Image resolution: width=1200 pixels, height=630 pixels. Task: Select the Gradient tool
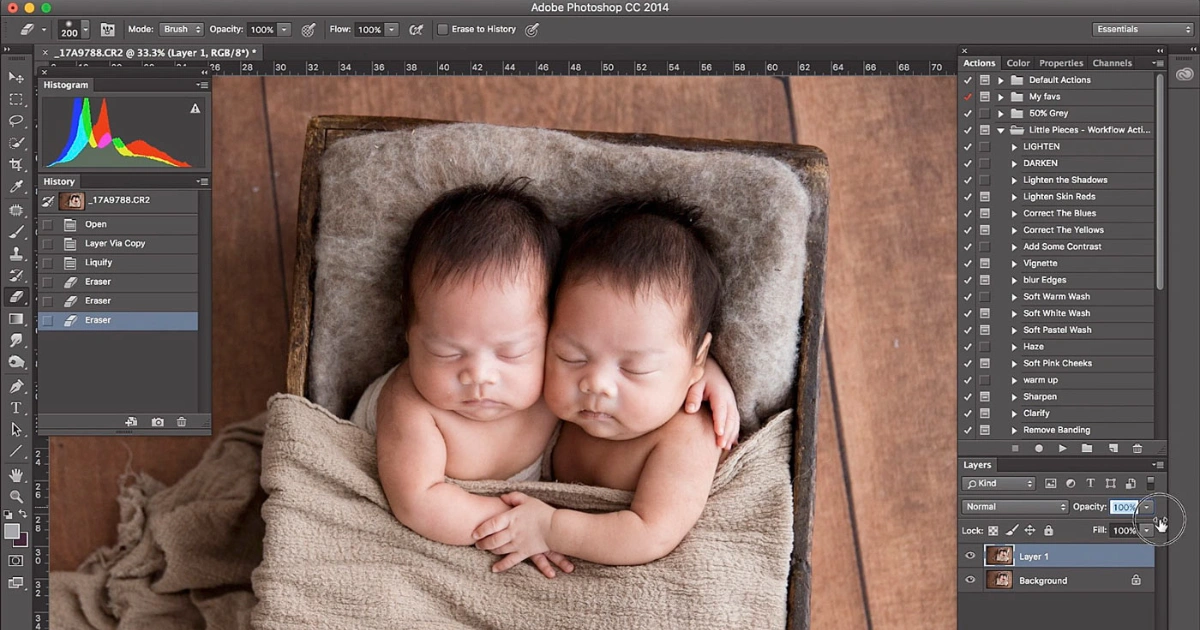click(x=17, y=318)
